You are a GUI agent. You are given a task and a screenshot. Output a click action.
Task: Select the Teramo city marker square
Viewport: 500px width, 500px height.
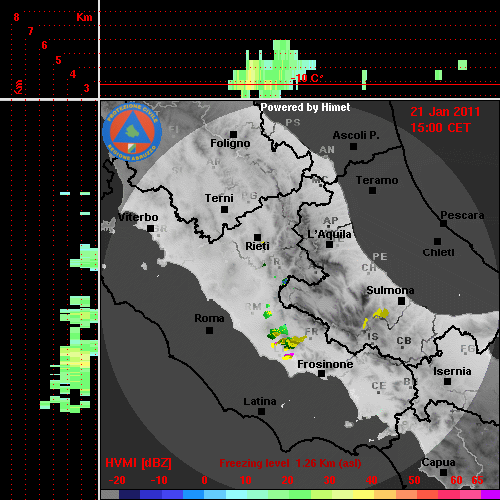(372, 190)
